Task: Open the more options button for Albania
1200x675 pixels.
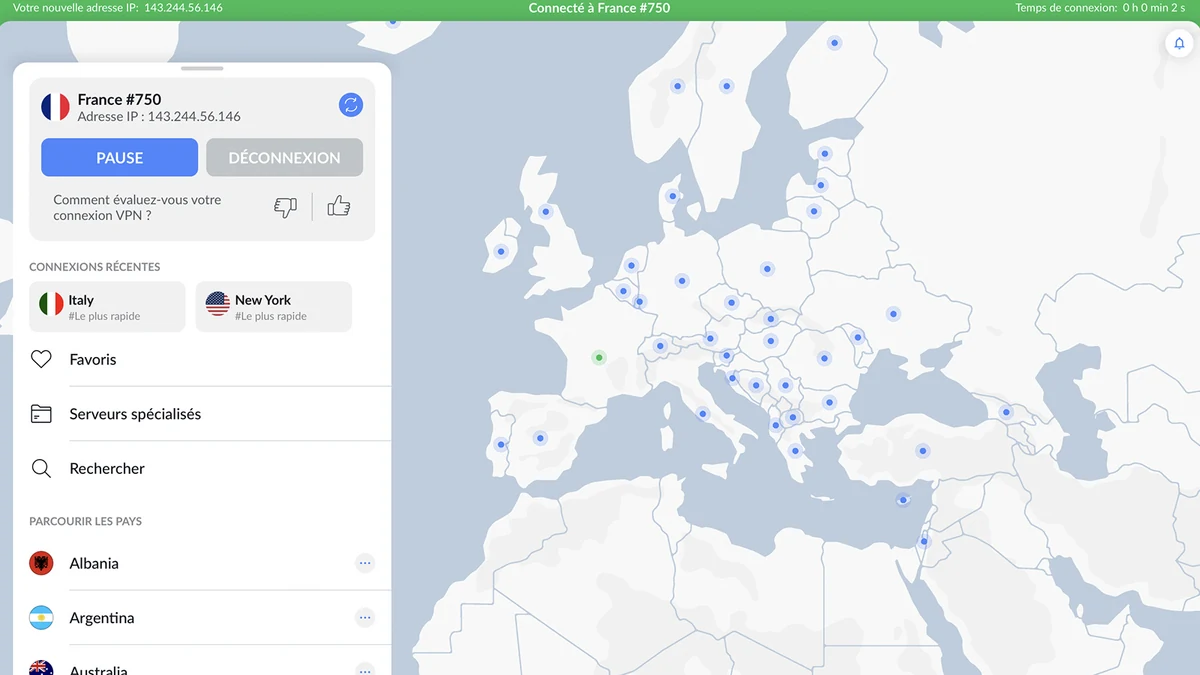Action: pos(365,563)
